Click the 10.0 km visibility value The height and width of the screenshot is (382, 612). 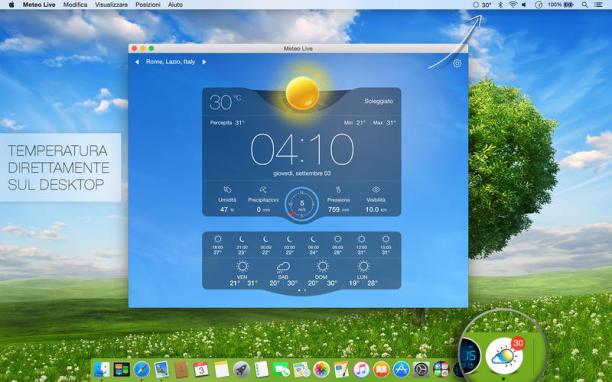(375, 210)
